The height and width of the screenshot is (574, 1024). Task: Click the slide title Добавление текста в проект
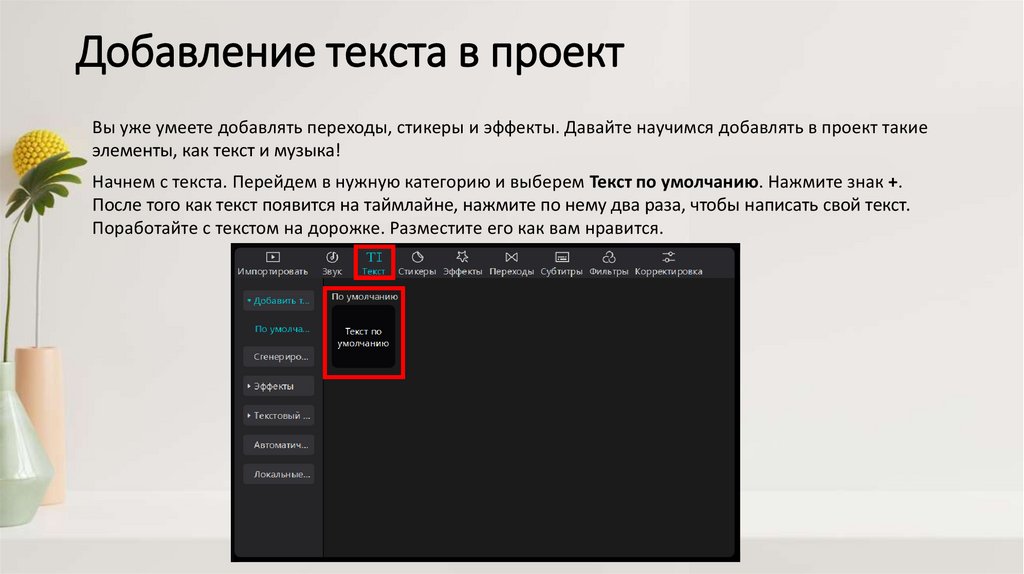tap(350, 54)
